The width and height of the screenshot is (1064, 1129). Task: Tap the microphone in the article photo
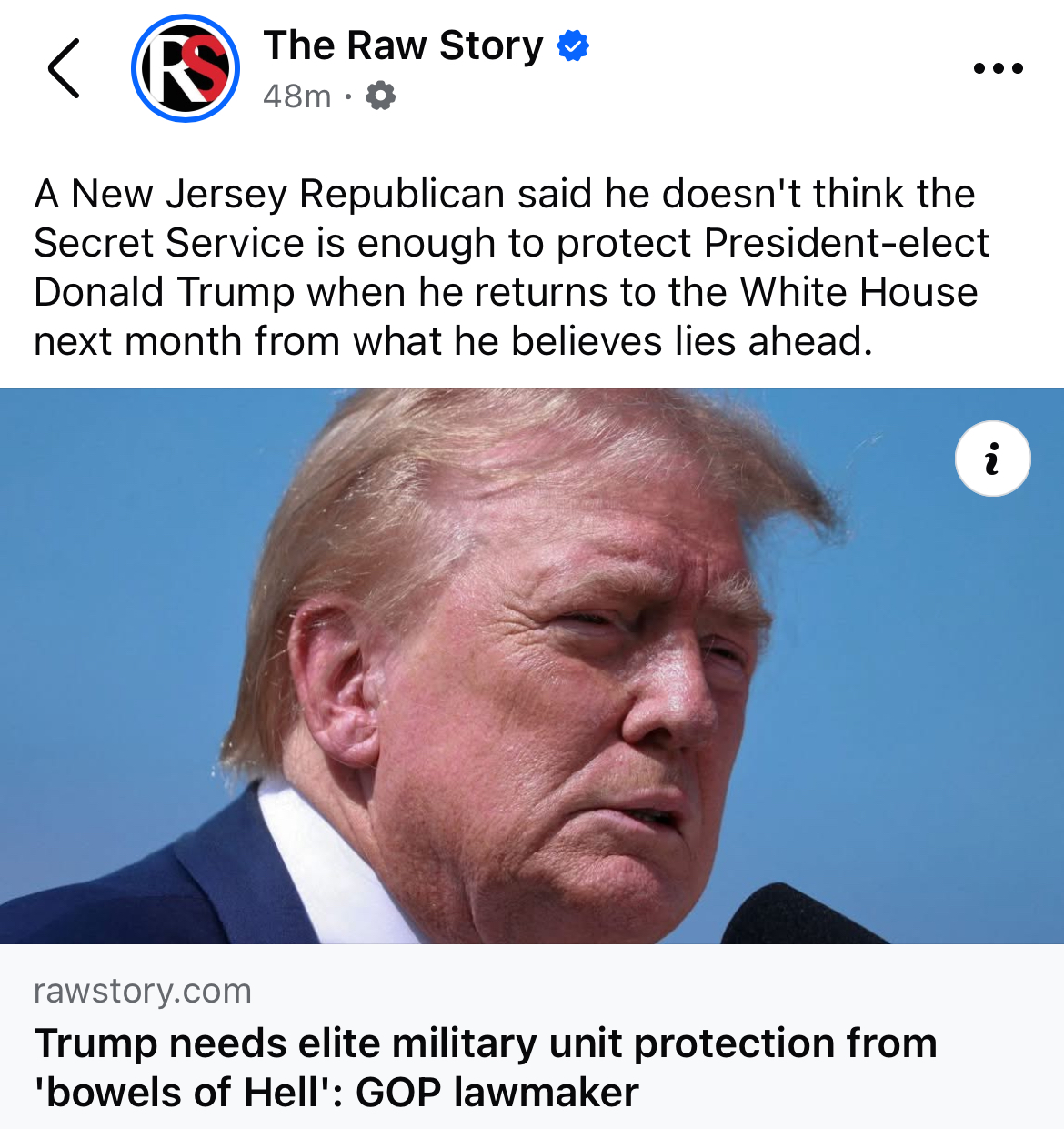click(800, 914)
